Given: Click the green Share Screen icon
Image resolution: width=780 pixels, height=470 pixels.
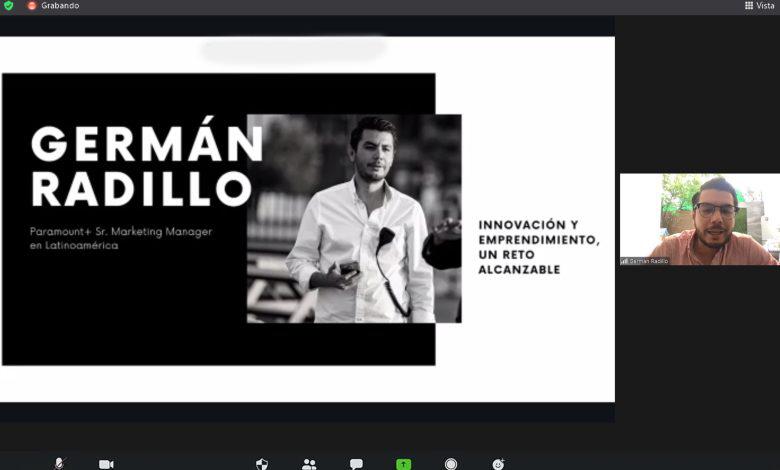Looking at the screenshot, I should [x=403, y=464].
